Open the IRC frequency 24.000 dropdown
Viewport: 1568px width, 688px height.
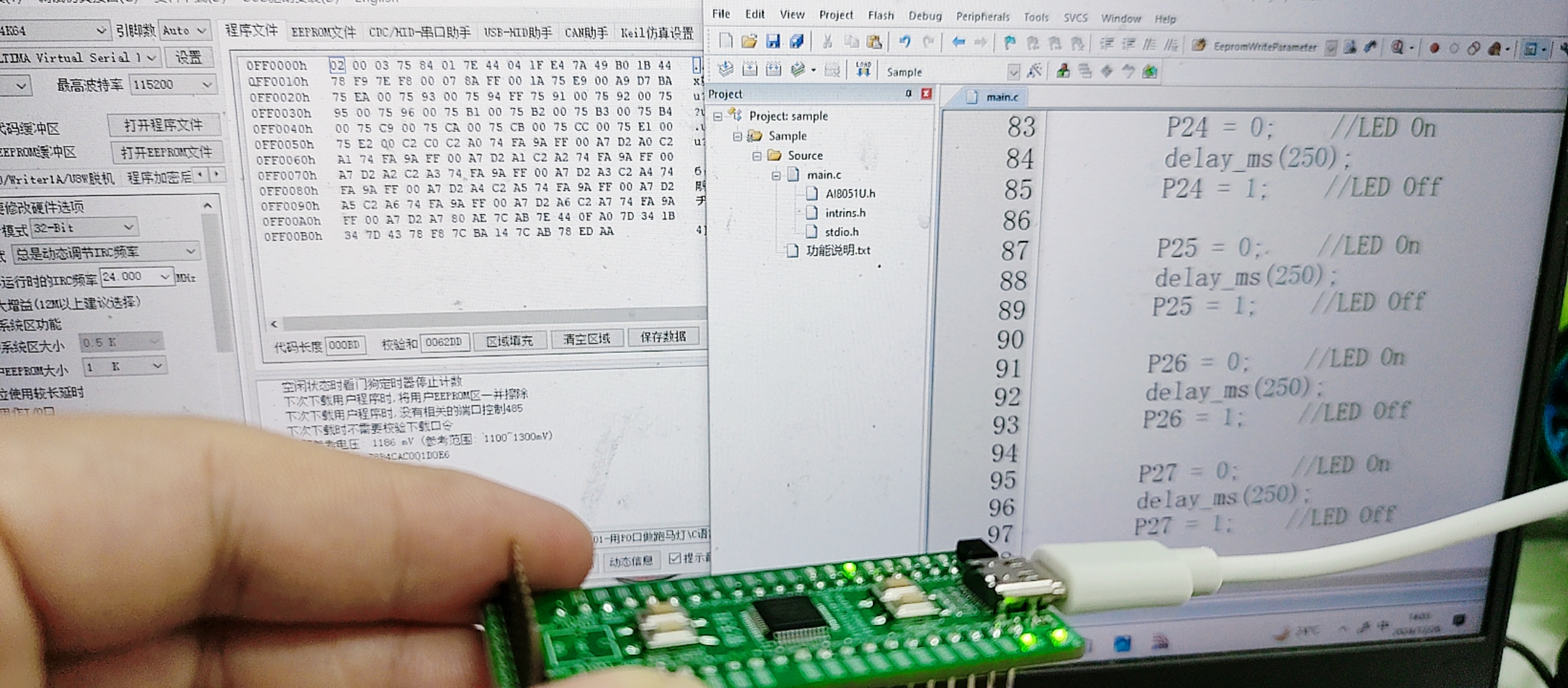pyautogui.click(x=136, y=276)
